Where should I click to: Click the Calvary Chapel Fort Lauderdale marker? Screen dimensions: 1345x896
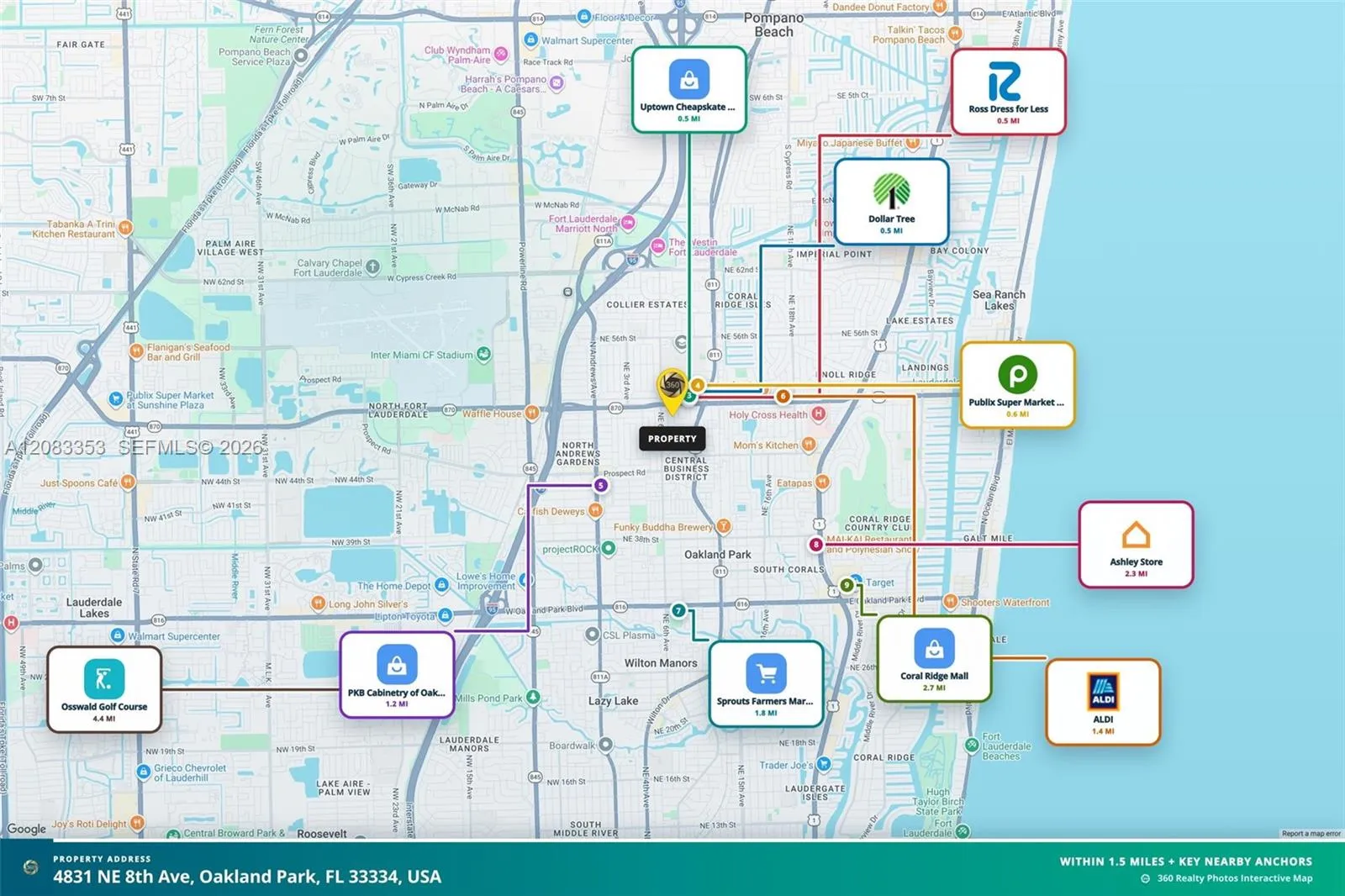[372, 267]
